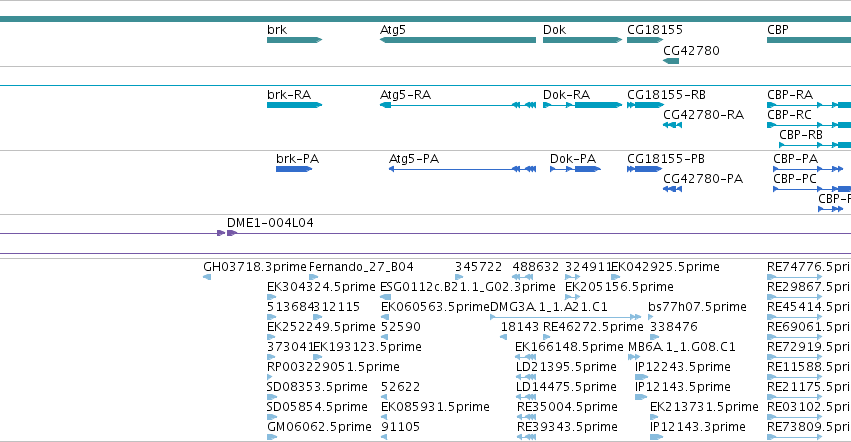Screen dimensions: 851x442
Task: Open the CG42780 gene label
Action: 691,50
